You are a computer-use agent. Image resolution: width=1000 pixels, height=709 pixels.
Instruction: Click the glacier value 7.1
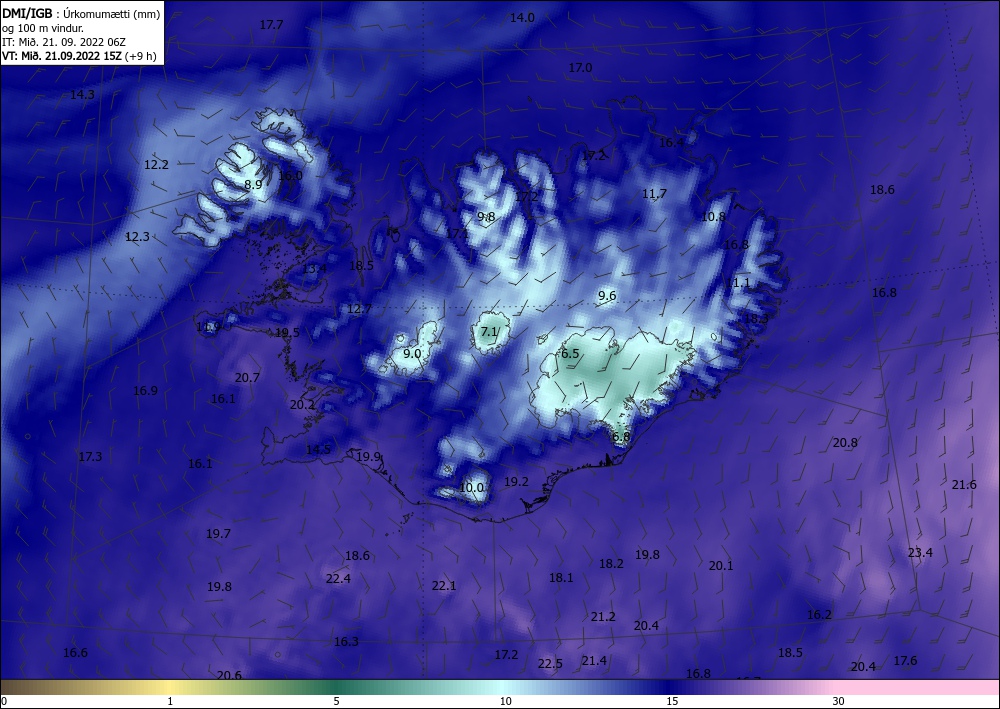[489, 332]
